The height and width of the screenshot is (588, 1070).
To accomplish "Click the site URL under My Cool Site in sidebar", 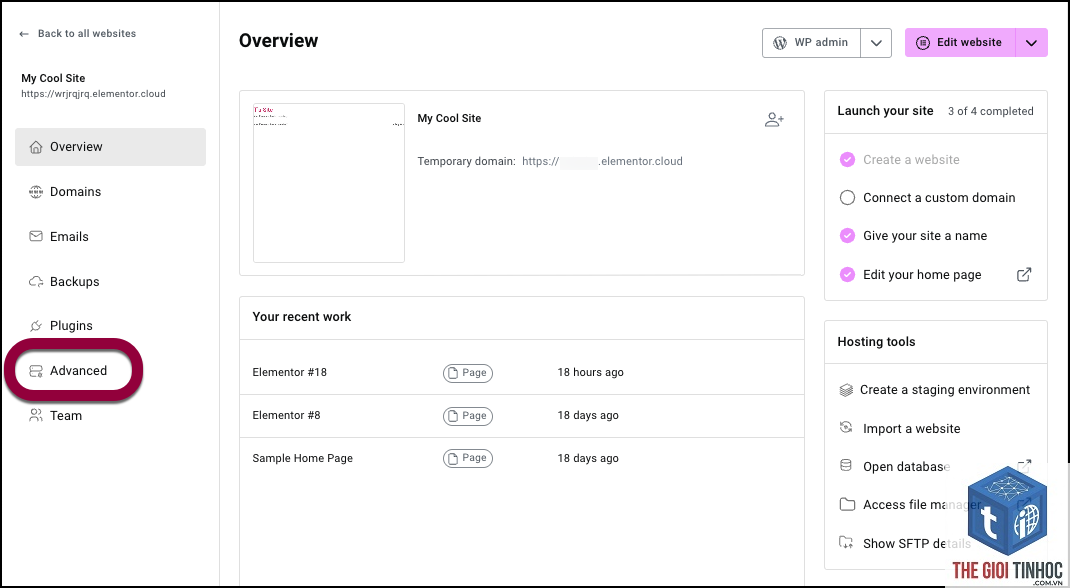I will (x=93, y=94).
